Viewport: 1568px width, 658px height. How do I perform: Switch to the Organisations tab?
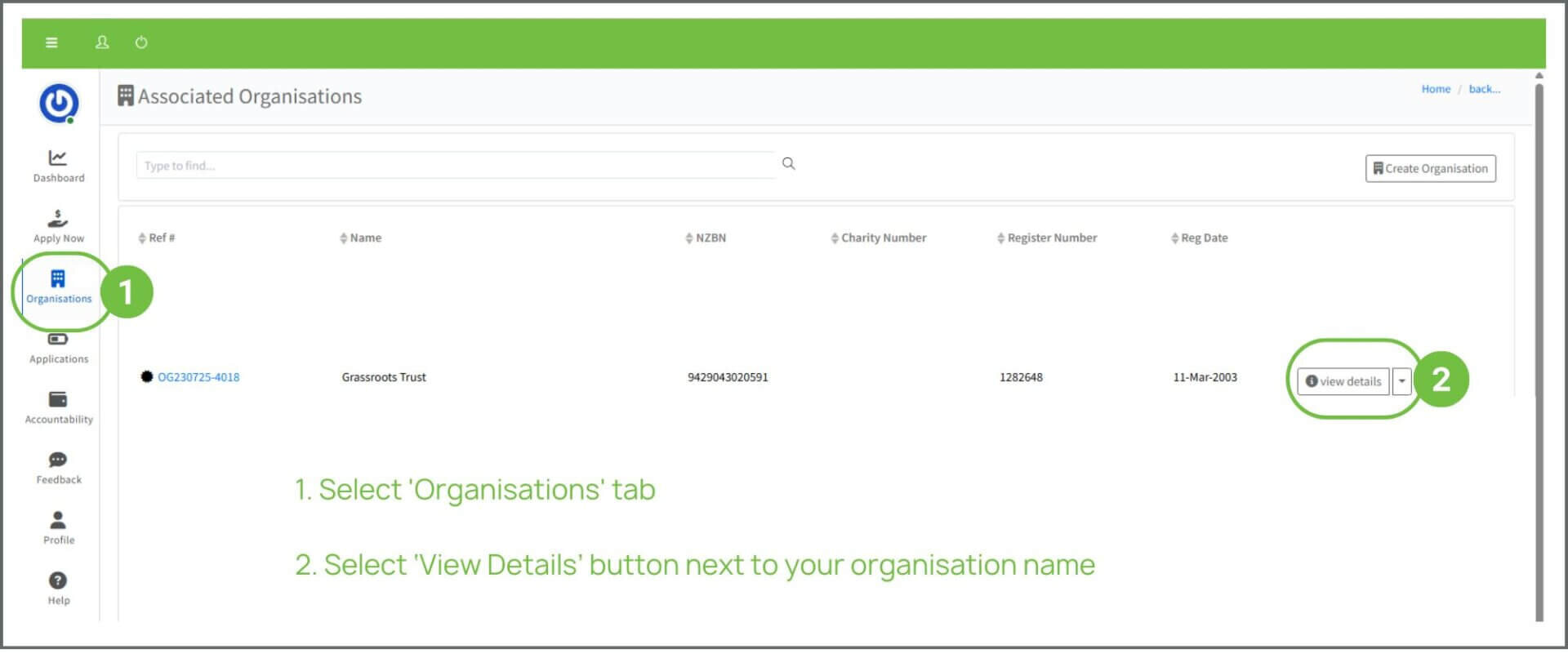[x=58, y=287]
